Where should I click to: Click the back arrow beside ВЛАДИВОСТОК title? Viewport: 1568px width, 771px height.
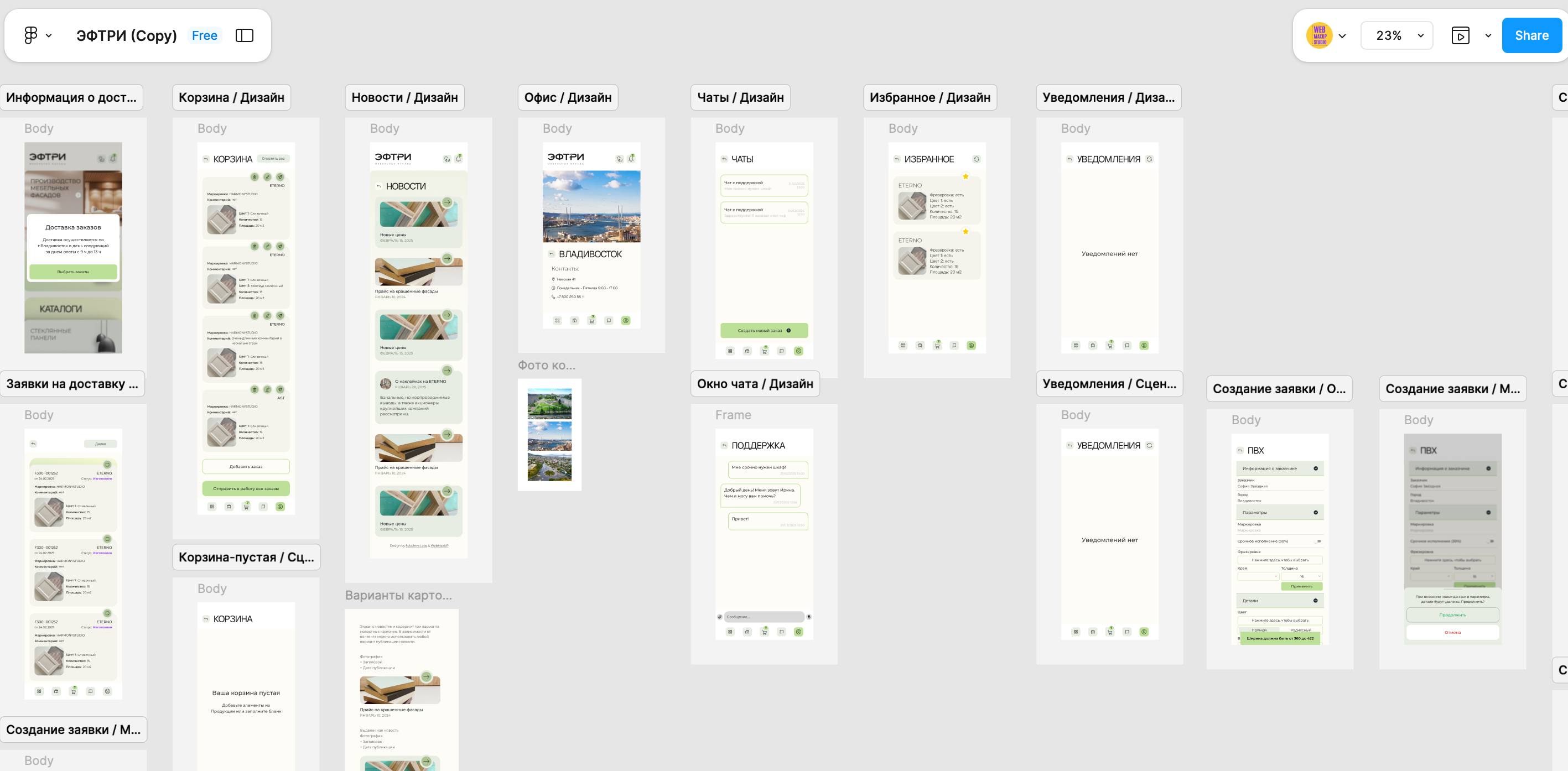pyautogui.click(x=552, y=254)
